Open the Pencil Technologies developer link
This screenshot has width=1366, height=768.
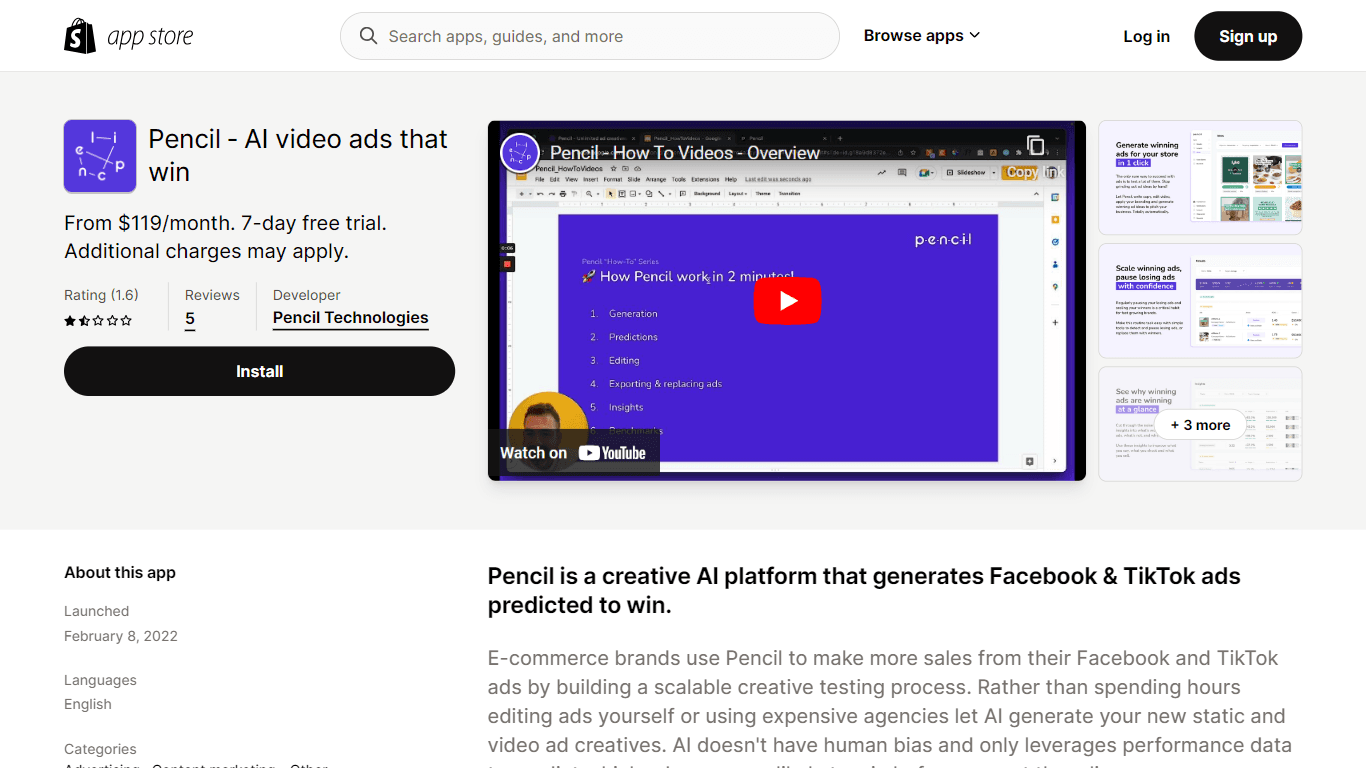pyautogui.click(x=351, y=318)
